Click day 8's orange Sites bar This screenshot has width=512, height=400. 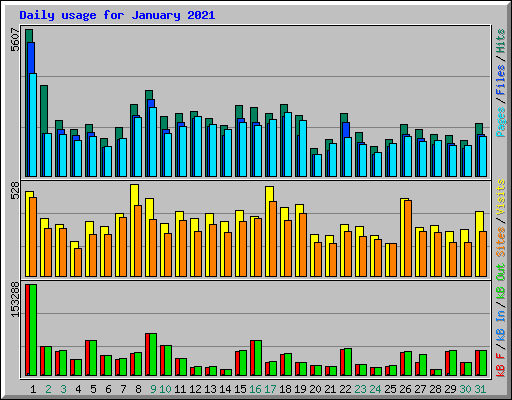(138, 241)
